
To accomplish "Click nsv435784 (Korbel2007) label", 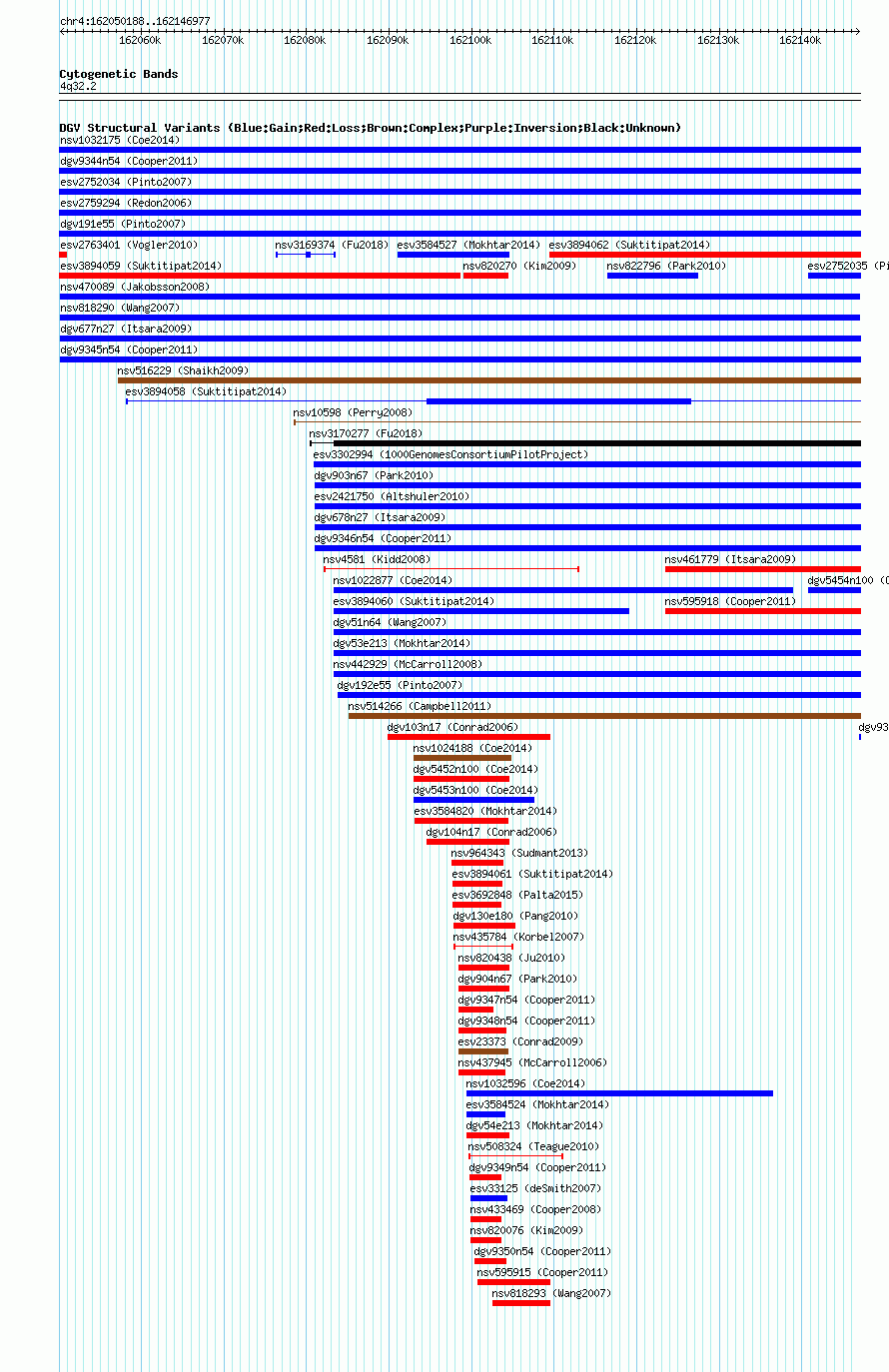I will (519, 937).
